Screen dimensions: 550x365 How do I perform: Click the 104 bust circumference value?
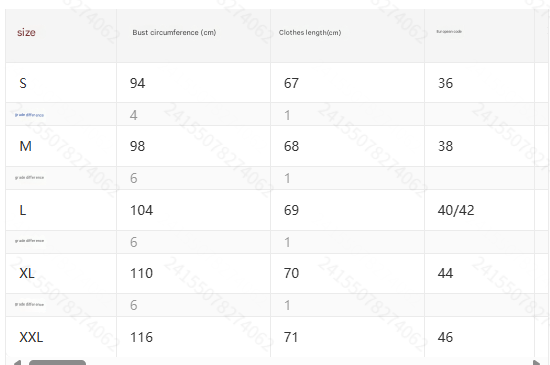pyautogui.click(x=141, y=210)
